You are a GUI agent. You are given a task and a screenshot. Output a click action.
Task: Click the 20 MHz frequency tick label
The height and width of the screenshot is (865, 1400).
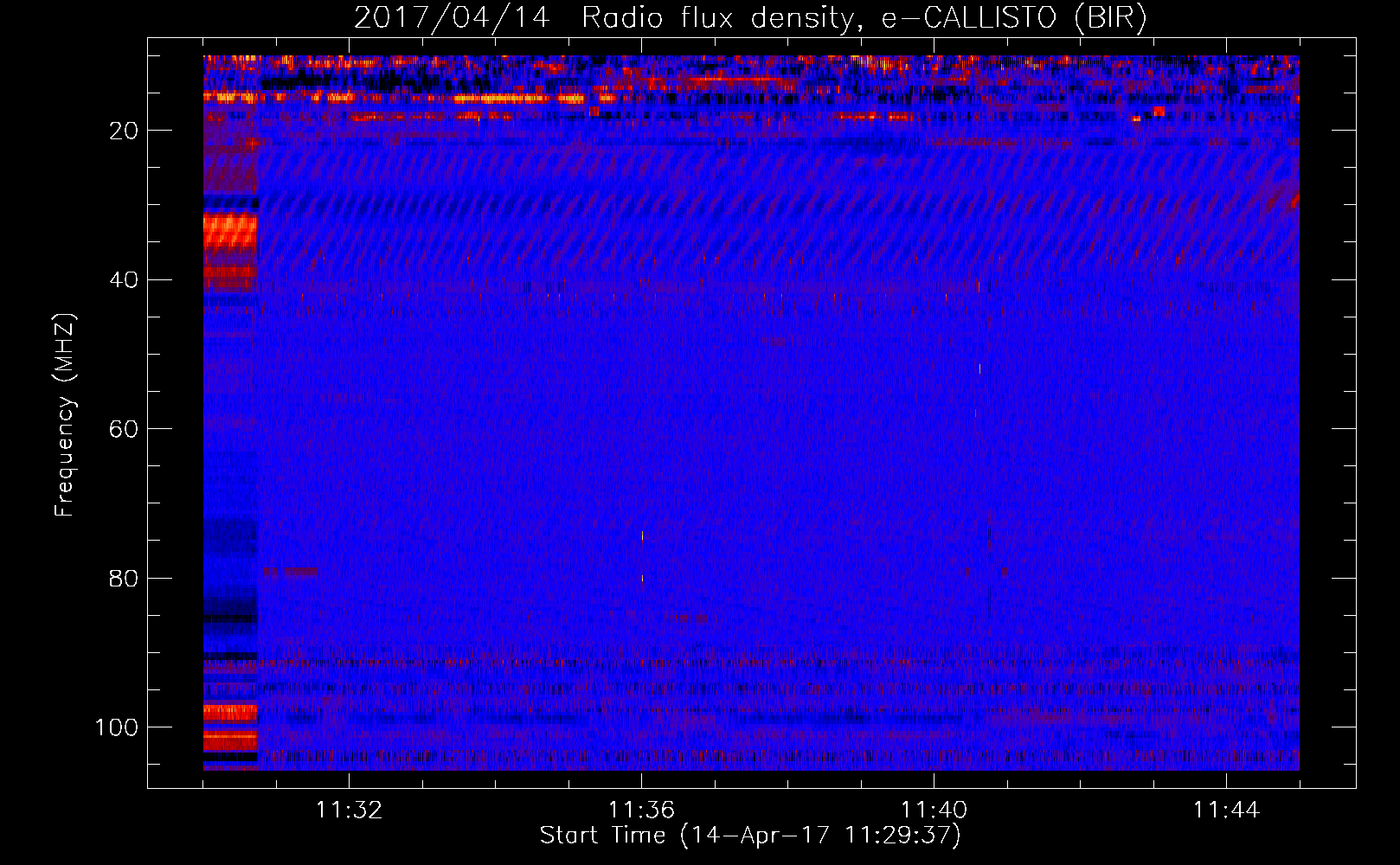pos(124,131)
